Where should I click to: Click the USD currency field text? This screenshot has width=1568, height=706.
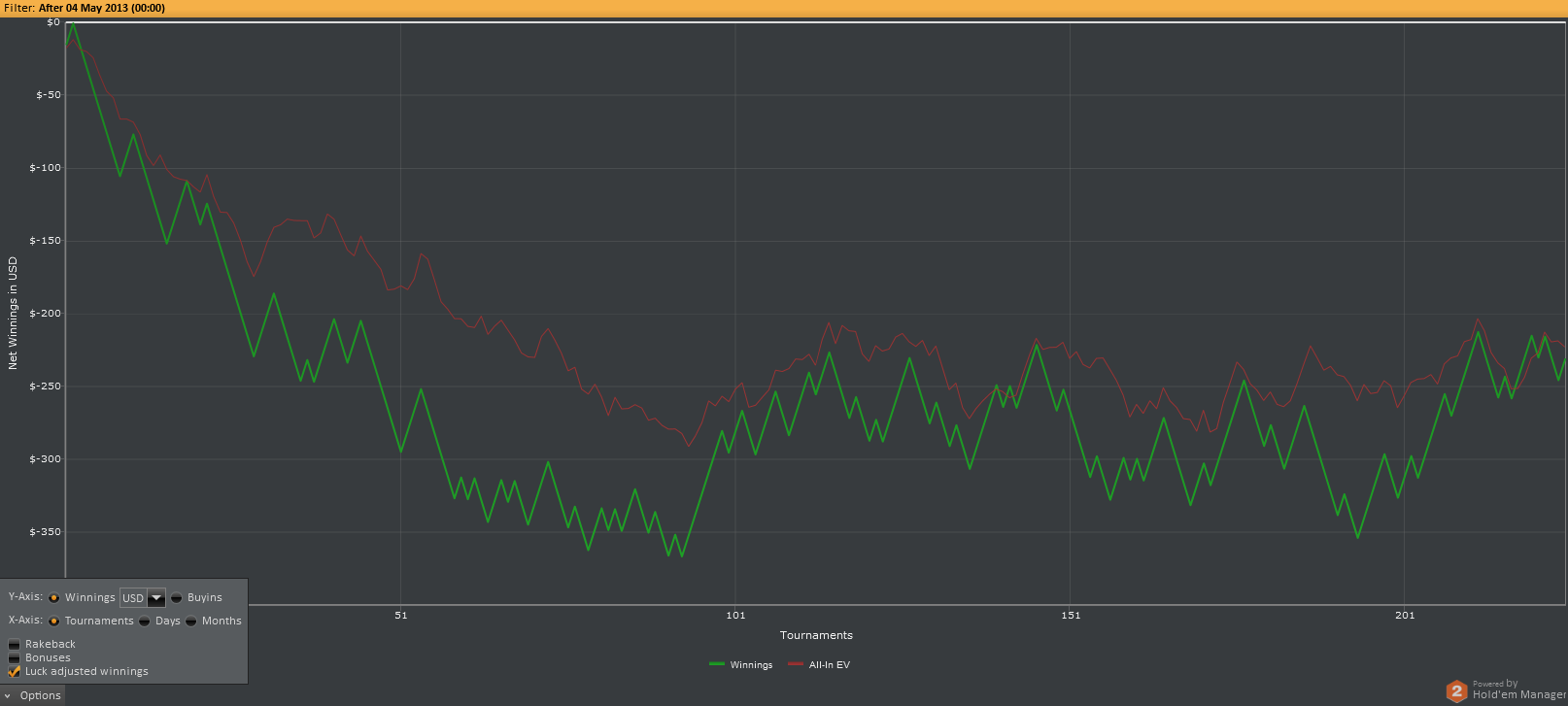click(x=133, y=598)
